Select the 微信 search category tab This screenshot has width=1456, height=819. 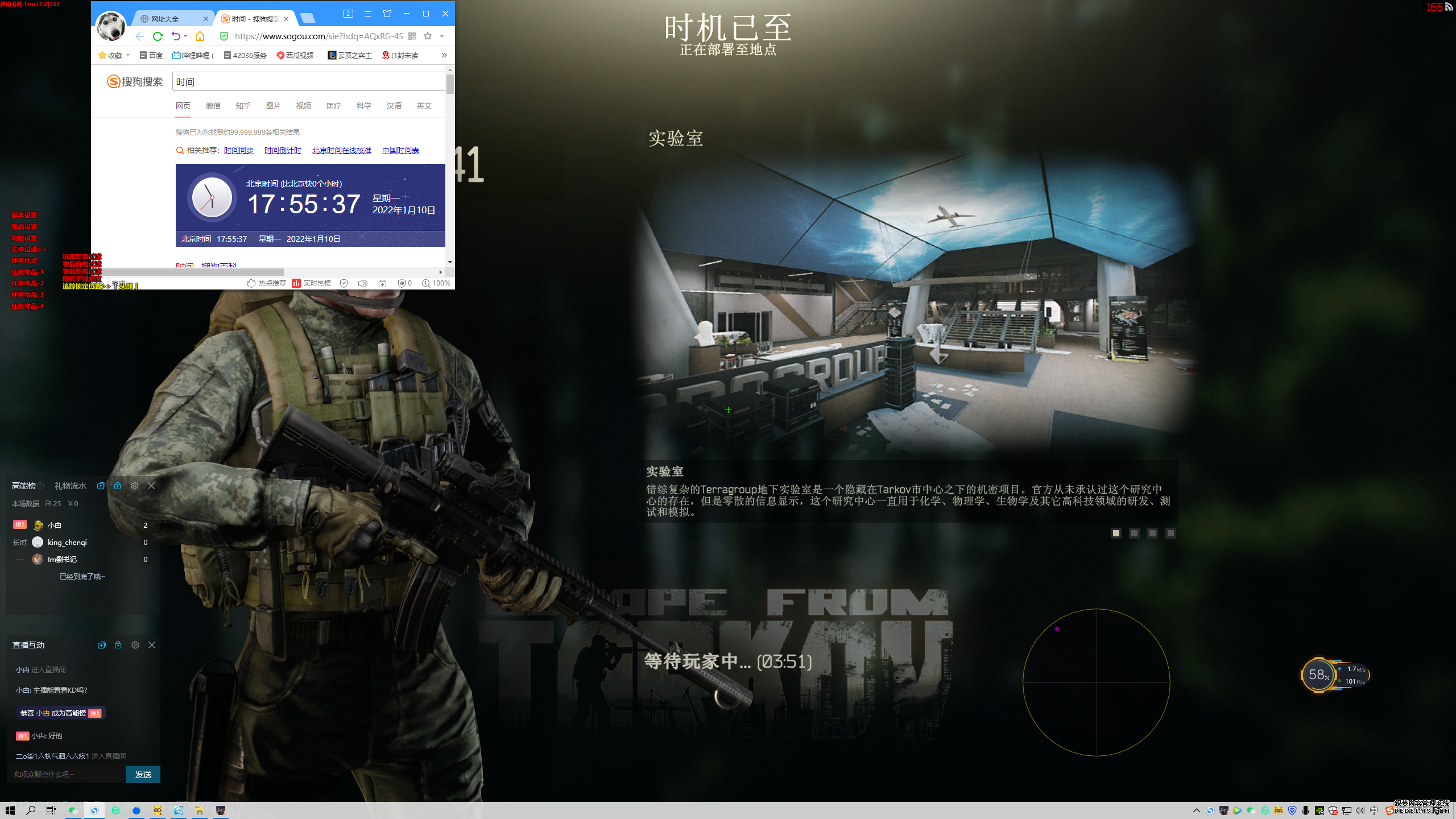pyautogui.click(x=213, y=106)
